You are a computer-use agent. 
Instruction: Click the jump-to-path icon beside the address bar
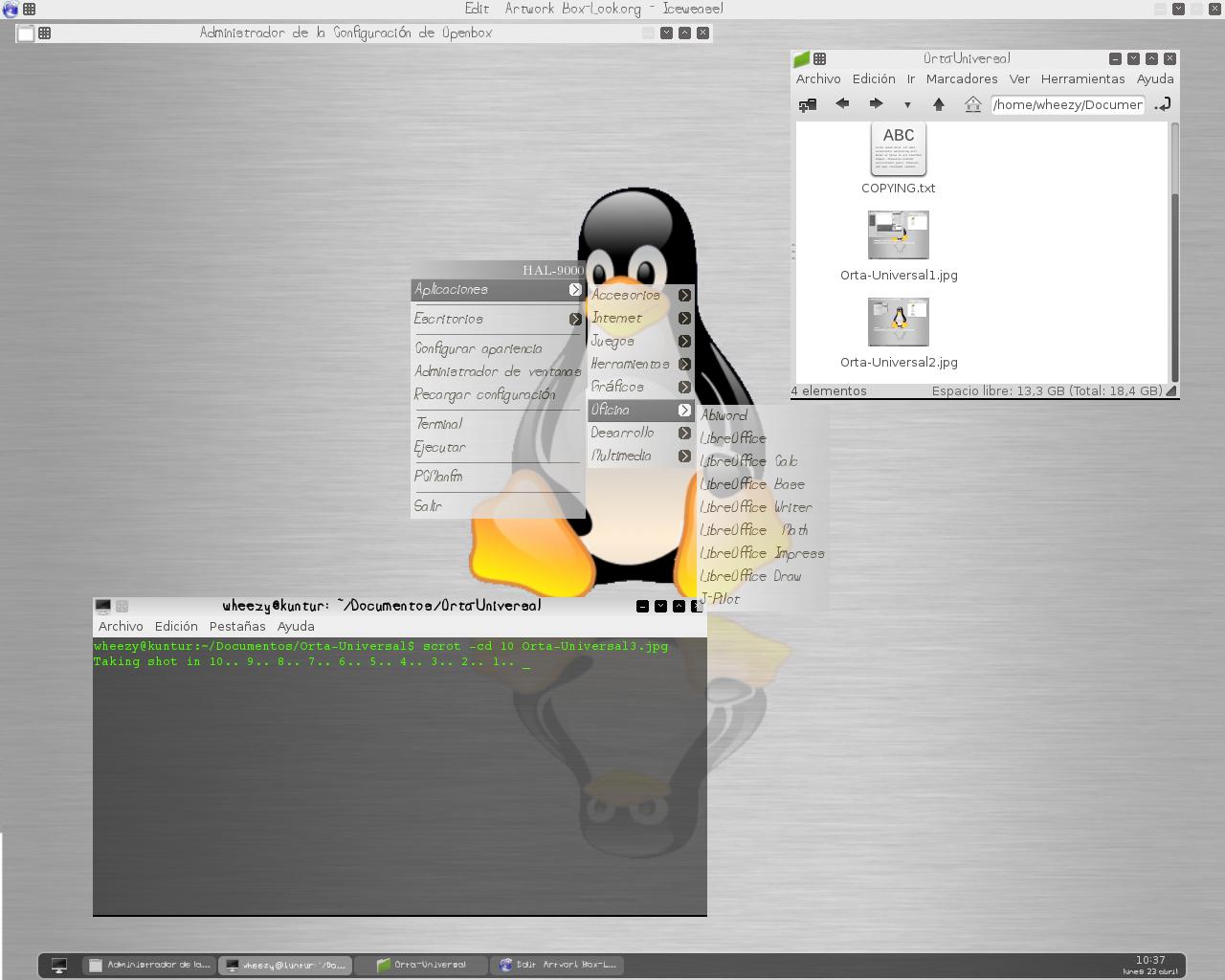(1163, 103)
